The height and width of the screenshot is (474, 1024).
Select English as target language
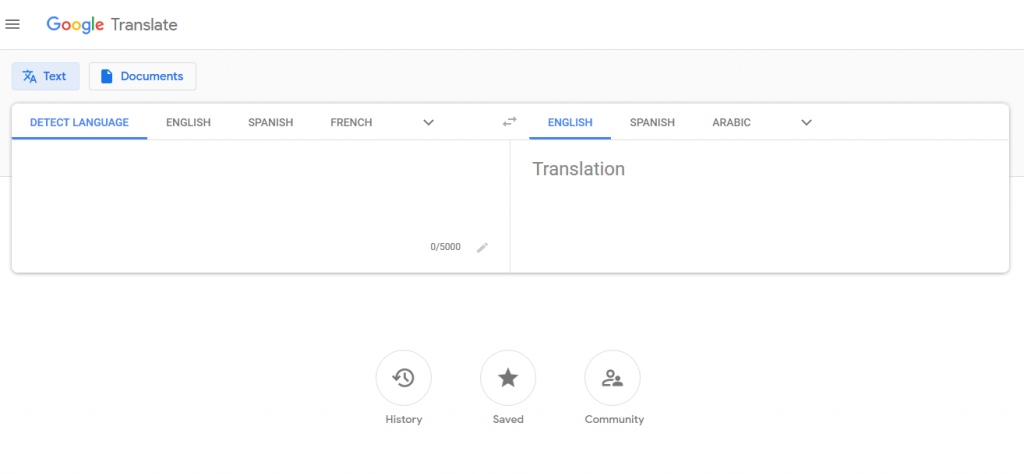click(570, 122)
